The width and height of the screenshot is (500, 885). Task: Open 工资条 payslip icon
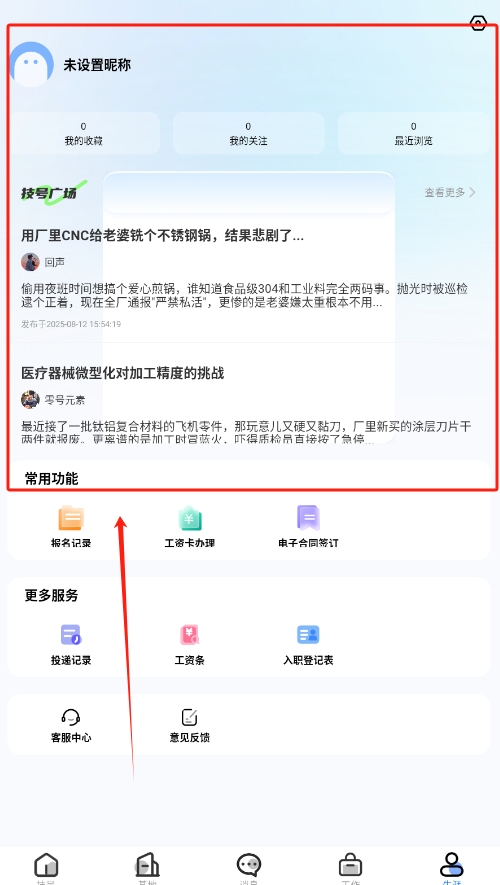pyautogui.click(x=190, y=635)
